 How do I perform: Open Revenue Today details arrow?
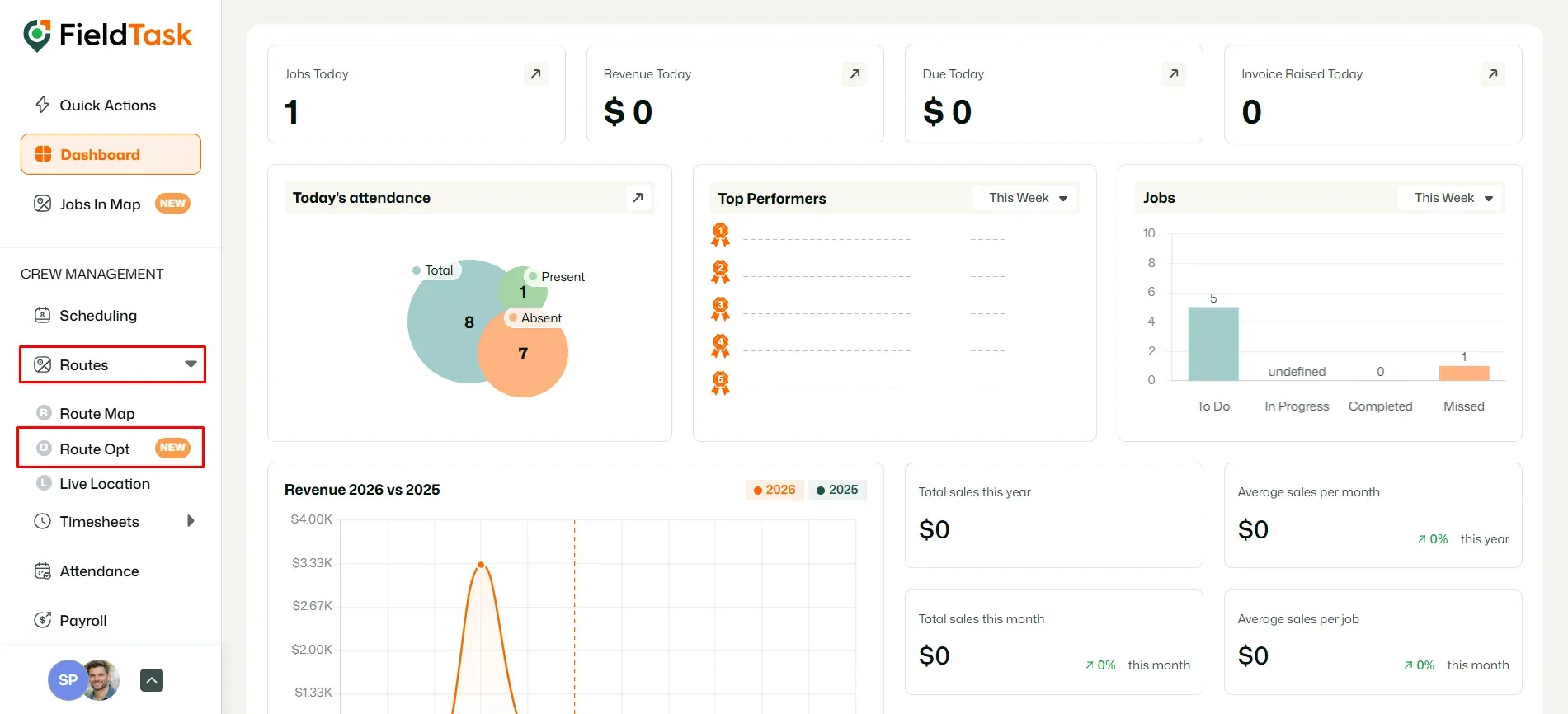(855, 74)
